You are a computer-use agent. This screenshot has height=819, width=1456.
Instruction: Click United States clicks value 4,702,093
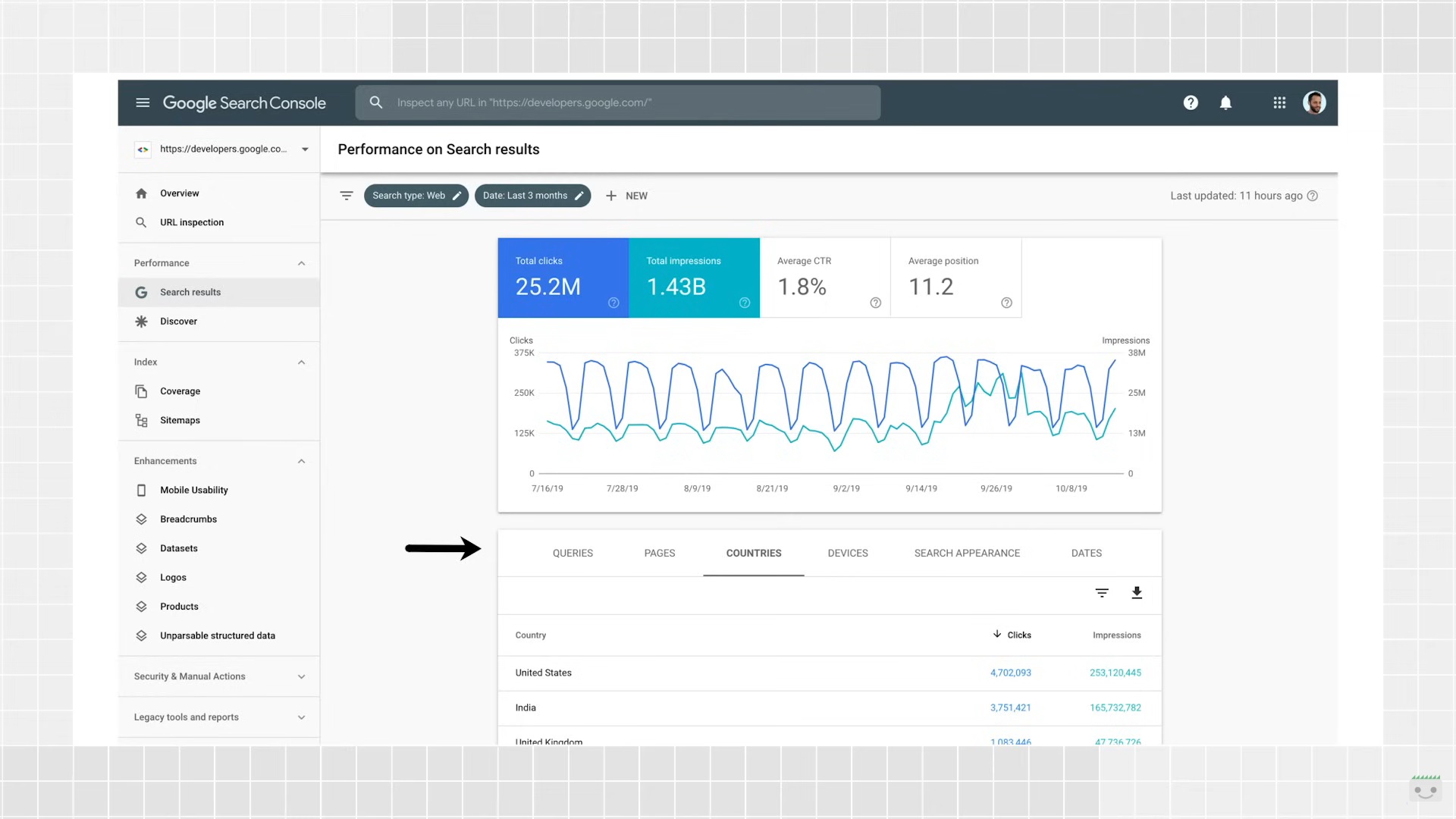[1010, 673]
